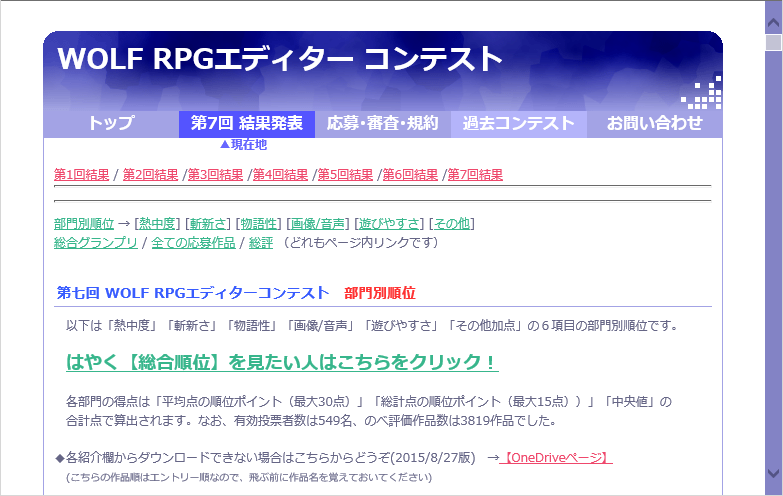Jump to the 物語性 ranking link
Screen dimensions: 783x496
pos(259,224)
